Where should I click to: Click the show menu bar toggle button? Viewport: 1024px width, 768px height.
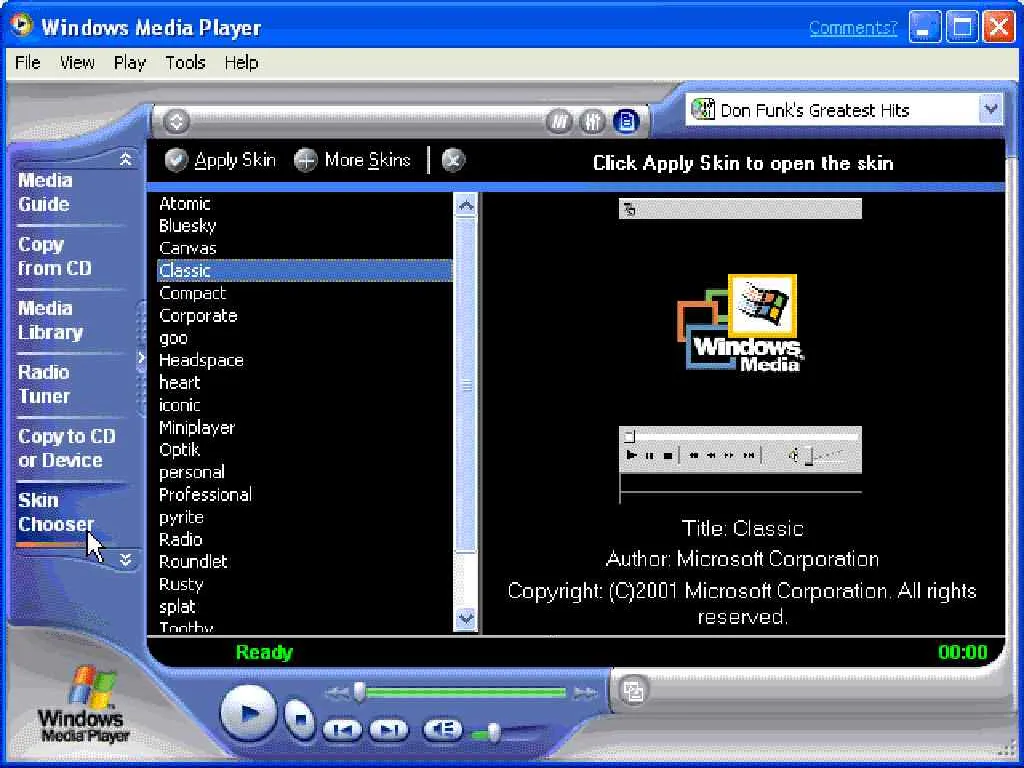click(176, 121)
